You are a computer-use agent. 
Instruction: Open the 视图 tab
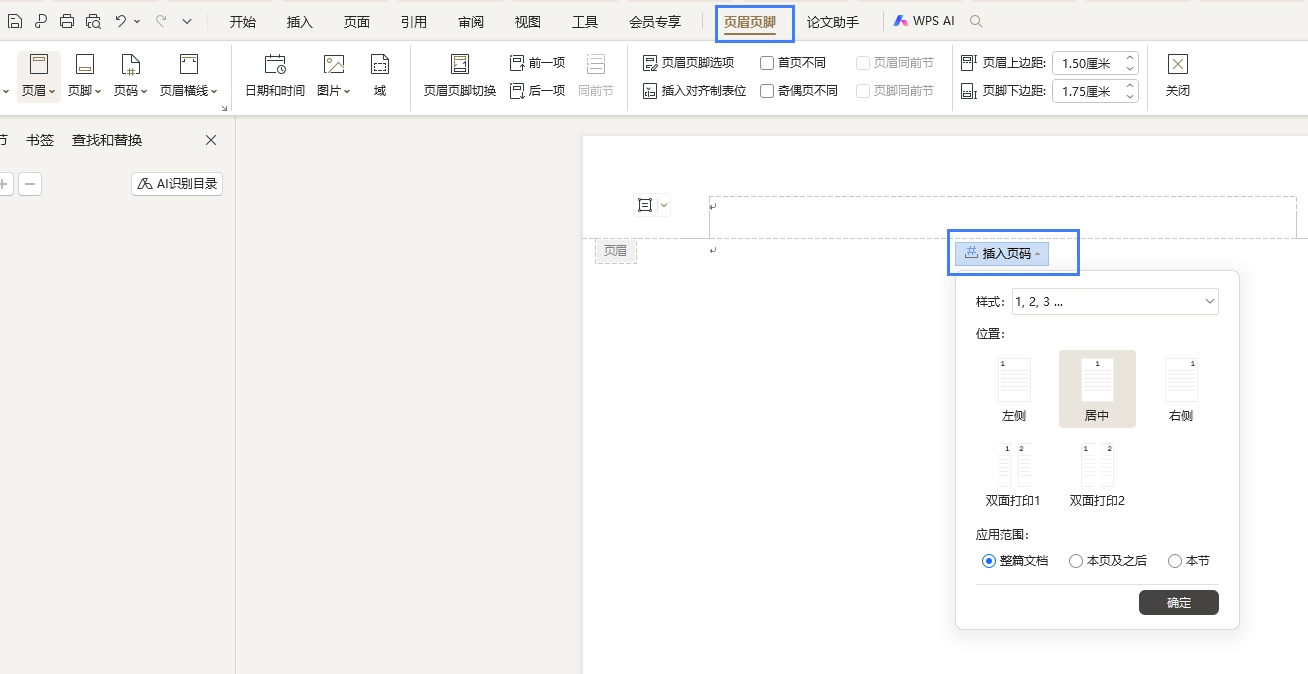pos(528,22)
